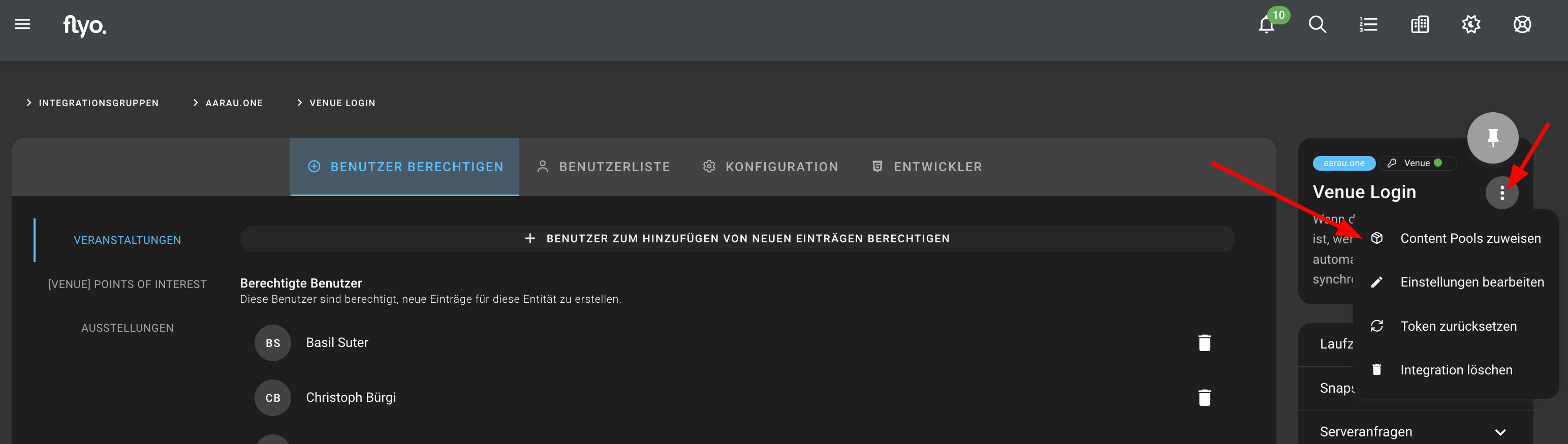The image size is (1568, 444).
Task: Switch to Benutzer Berechtigen tab
Action: coord(405,167)
